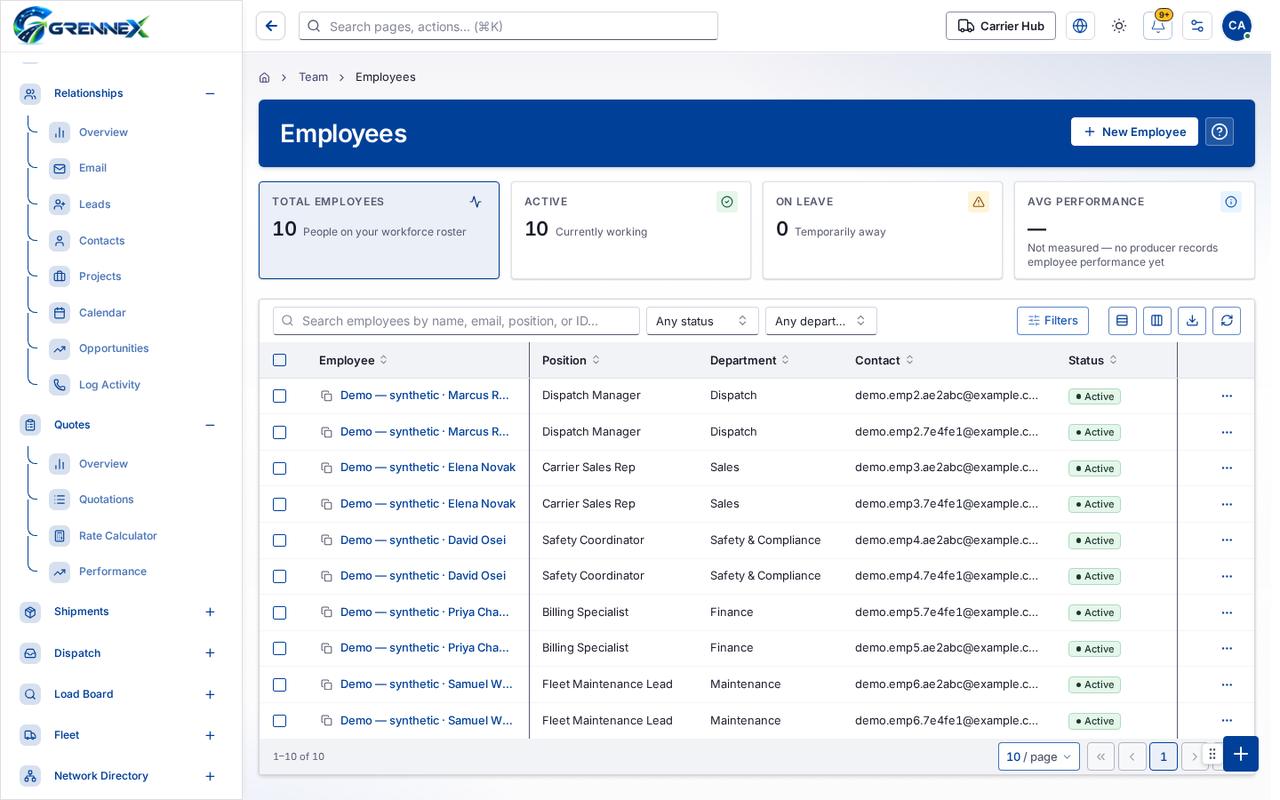The height and width of the screenshot is (800, 1280).
Task: Open the Carrier Hub button
Action: click(x=1001, y=26)
